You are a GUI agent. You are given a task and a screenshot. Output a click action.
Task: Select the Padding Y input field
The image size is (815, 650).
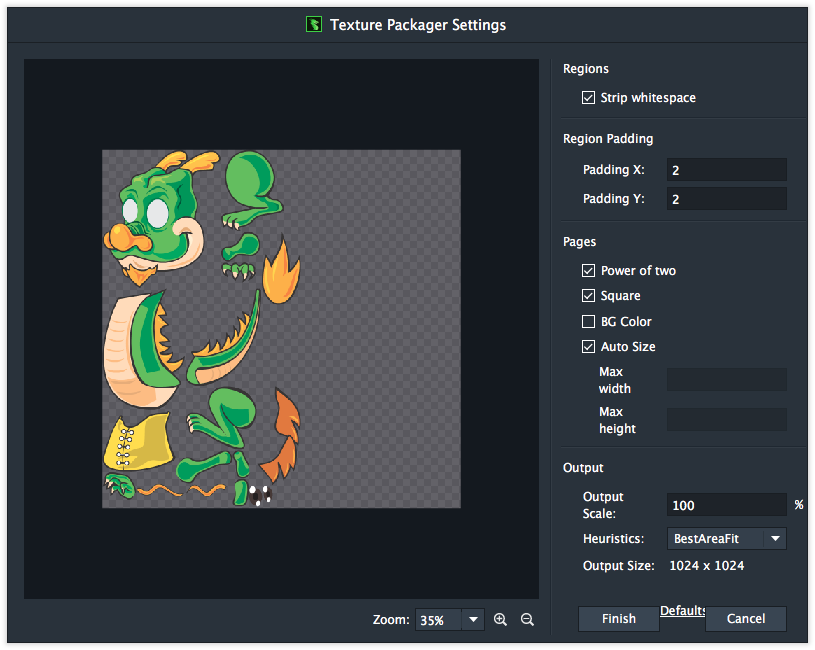pos(726,198)
